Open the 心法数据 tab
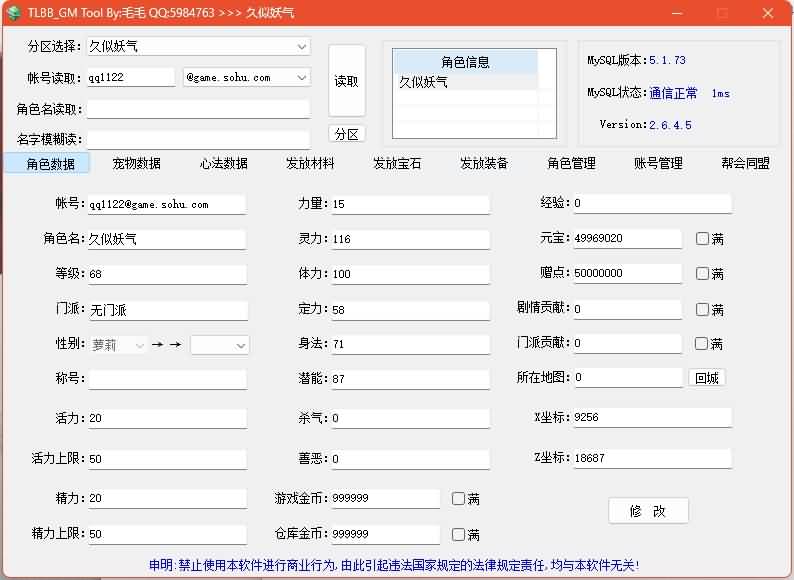 point(223,164)
